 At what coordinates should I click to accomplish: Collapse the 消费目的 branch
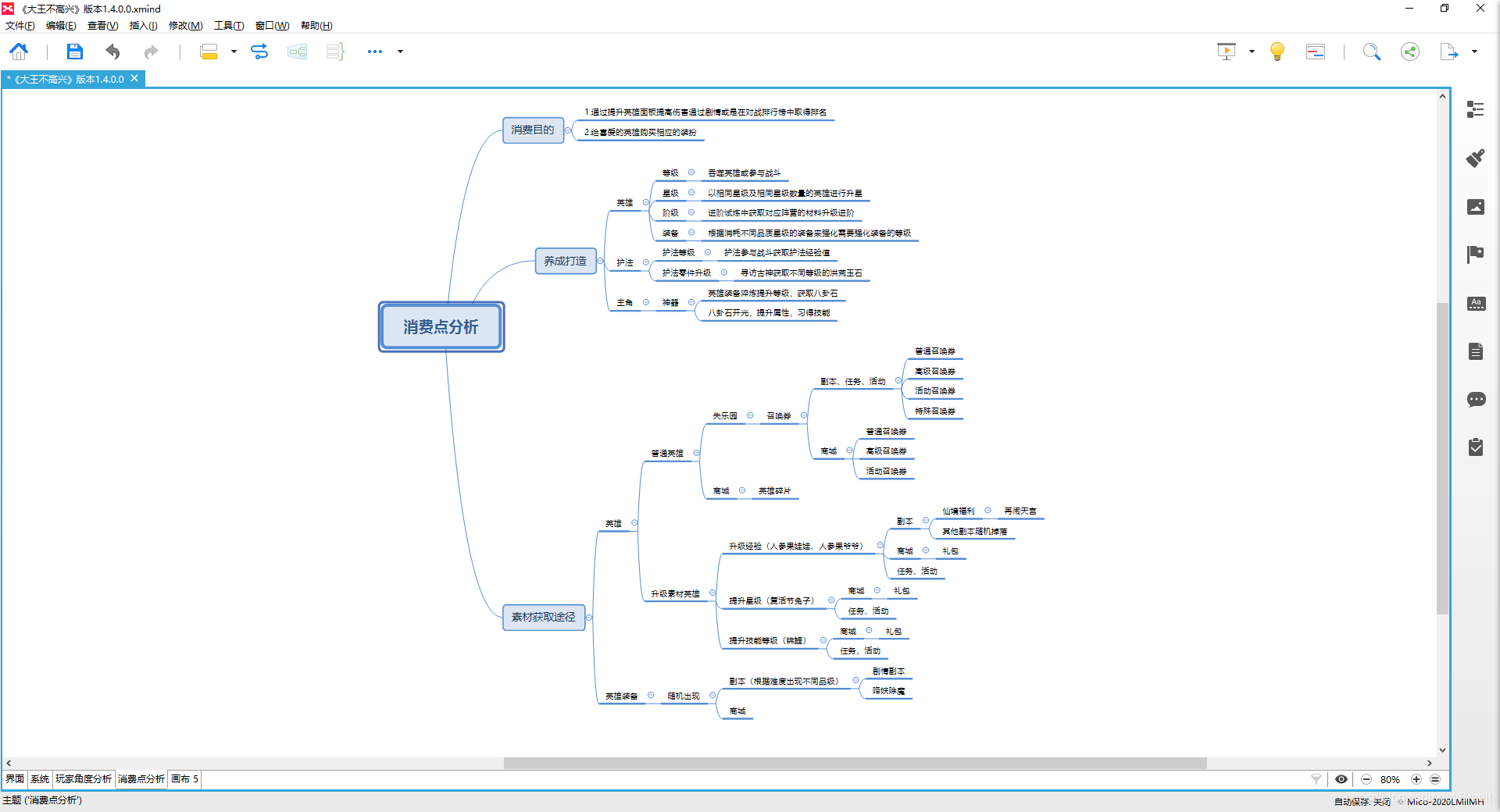[568, 130]
